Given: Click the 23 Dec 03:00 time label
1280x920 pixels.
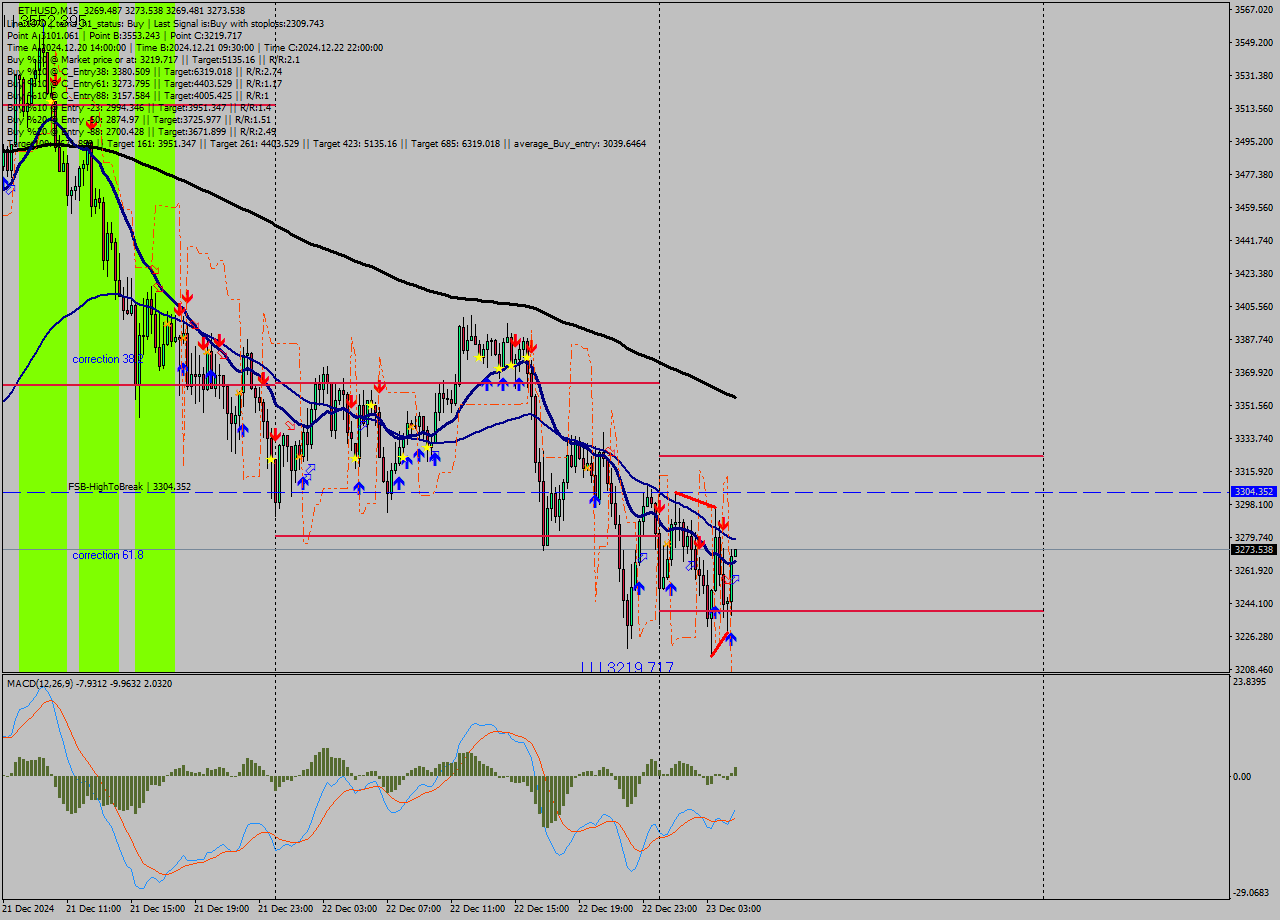Looking at the screenshot, I should [733, 909].
